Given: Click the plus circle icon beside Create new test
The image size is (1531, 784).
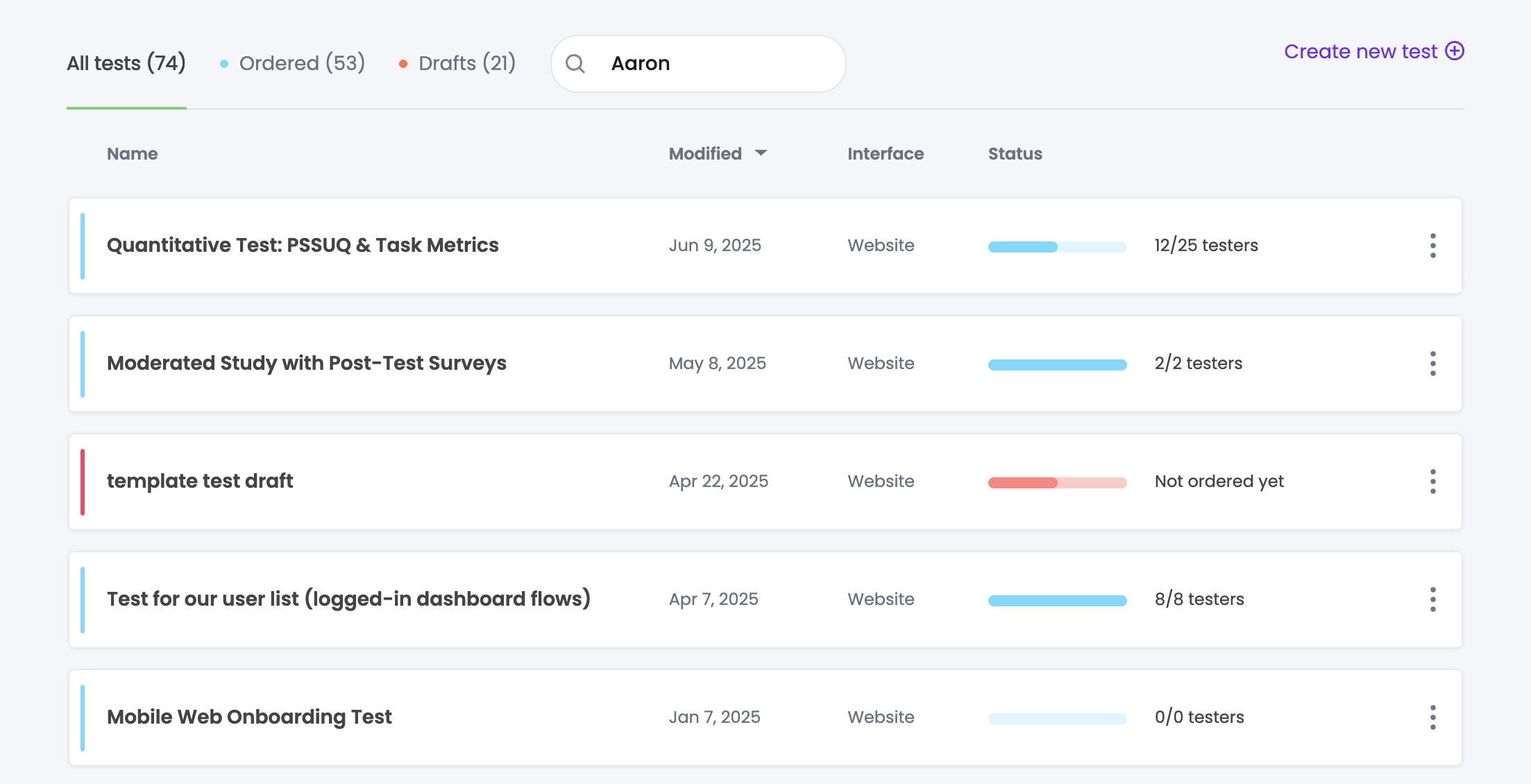Looking at the screenshot, I should coord(1455,51).
